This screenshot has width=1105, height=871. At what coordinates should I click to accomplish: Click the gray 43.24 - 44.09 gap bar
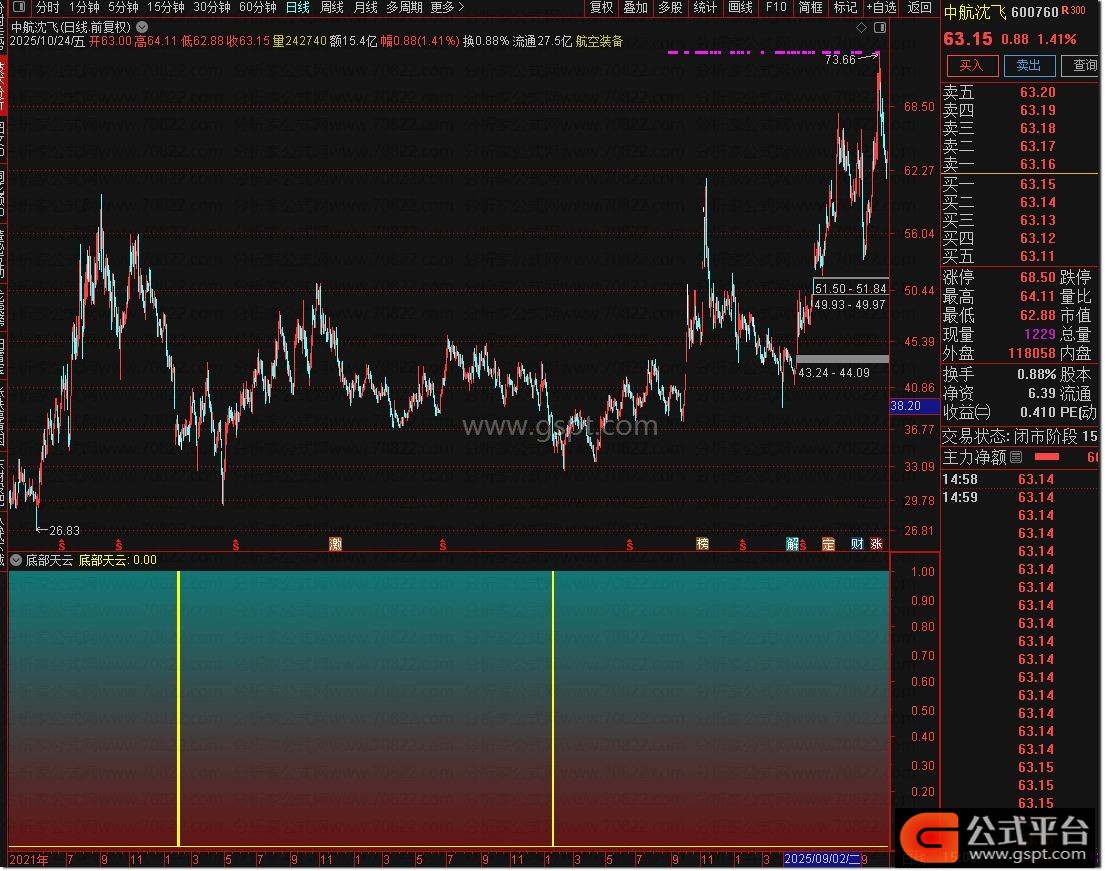point(842,359)
